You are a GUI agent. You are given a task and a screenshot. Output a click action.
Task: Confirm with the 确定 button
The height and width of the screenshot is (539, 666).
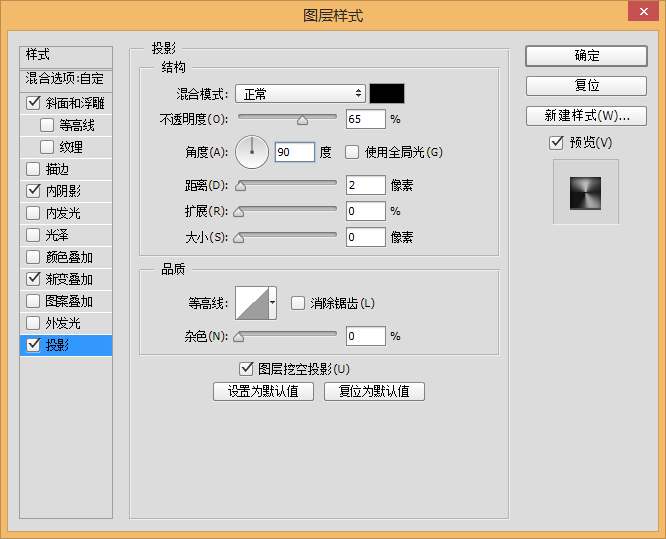(587, 56)
